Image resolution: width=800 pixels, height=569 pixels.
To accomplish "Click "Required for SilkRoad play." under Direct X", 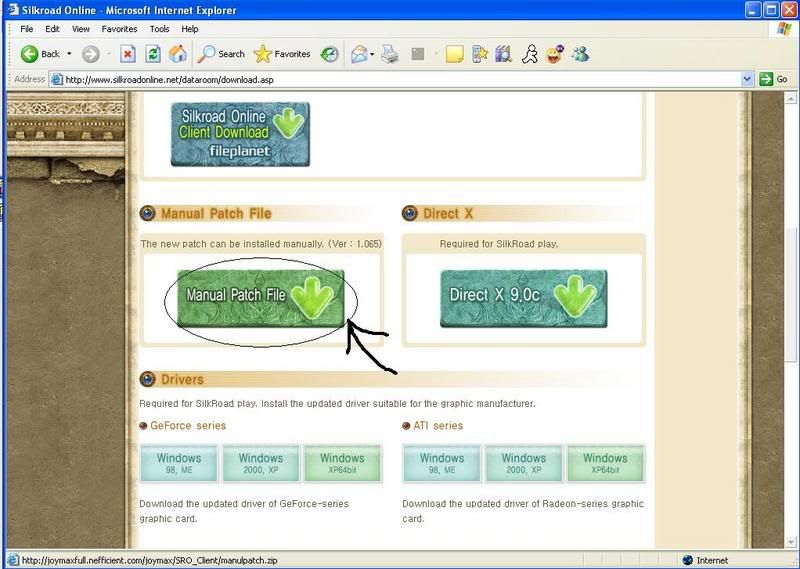I will click(499, 244).
